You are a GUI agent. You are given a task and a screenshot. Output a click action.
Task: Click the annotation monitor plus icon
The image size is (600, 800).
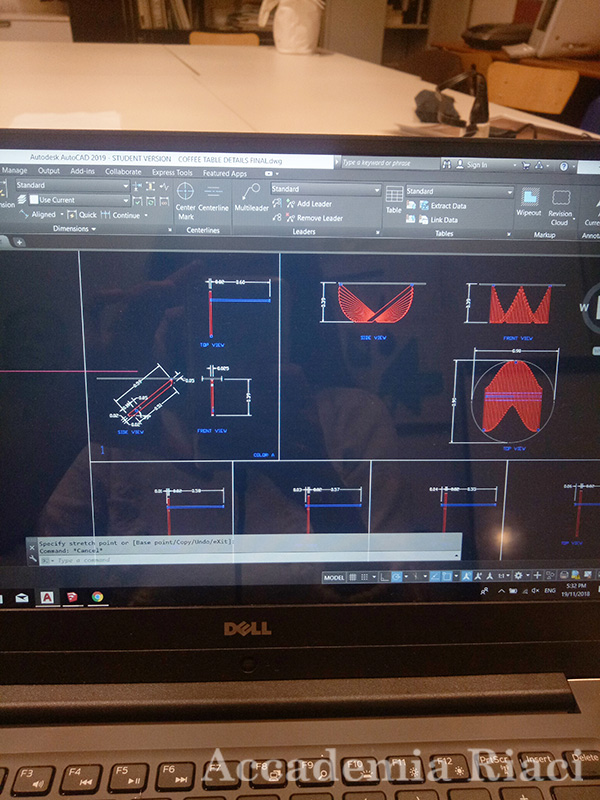(x=537, y=575)
